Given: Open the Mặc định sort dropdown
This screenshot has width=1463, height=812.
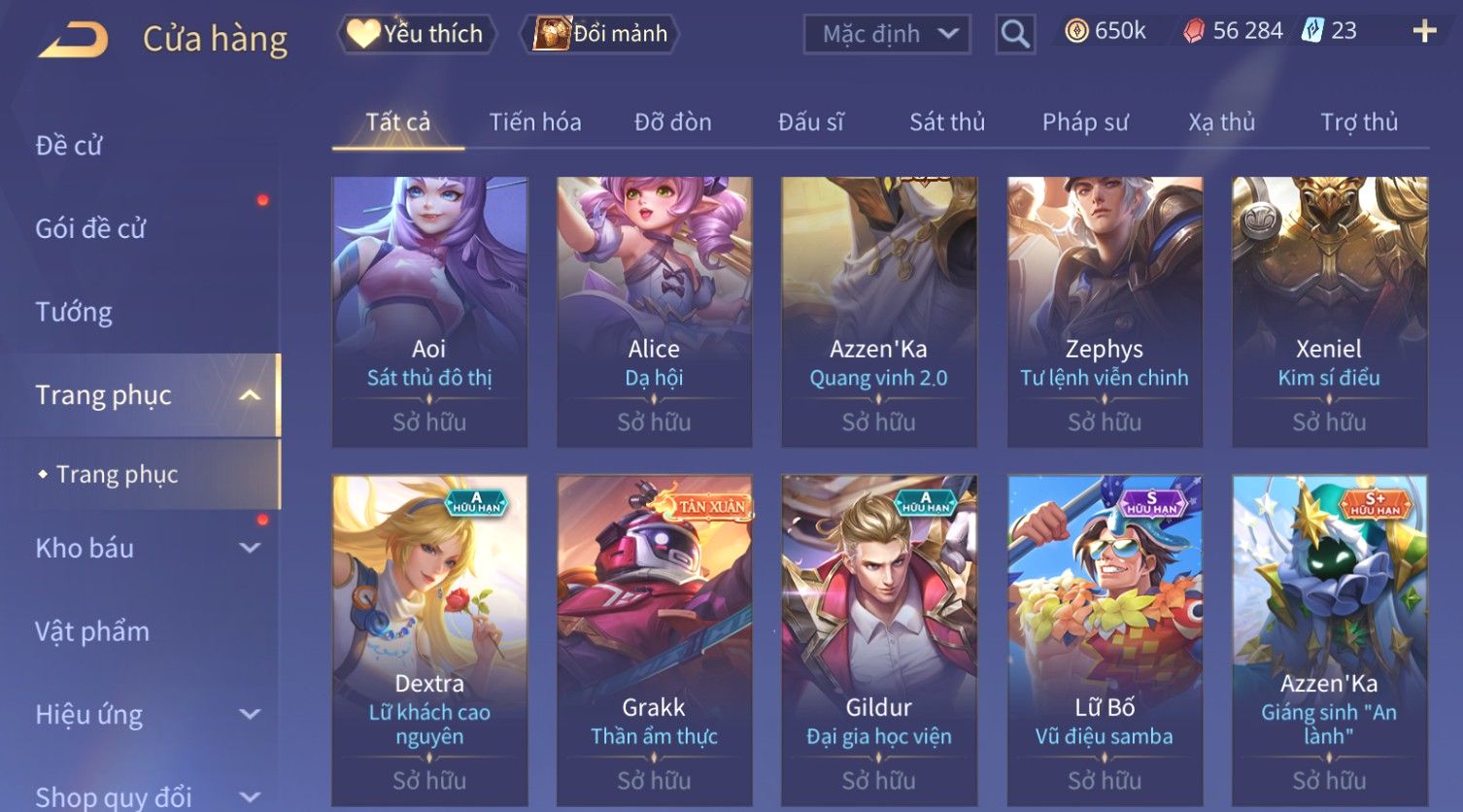Looking at the screenshot, I should 887,34.
